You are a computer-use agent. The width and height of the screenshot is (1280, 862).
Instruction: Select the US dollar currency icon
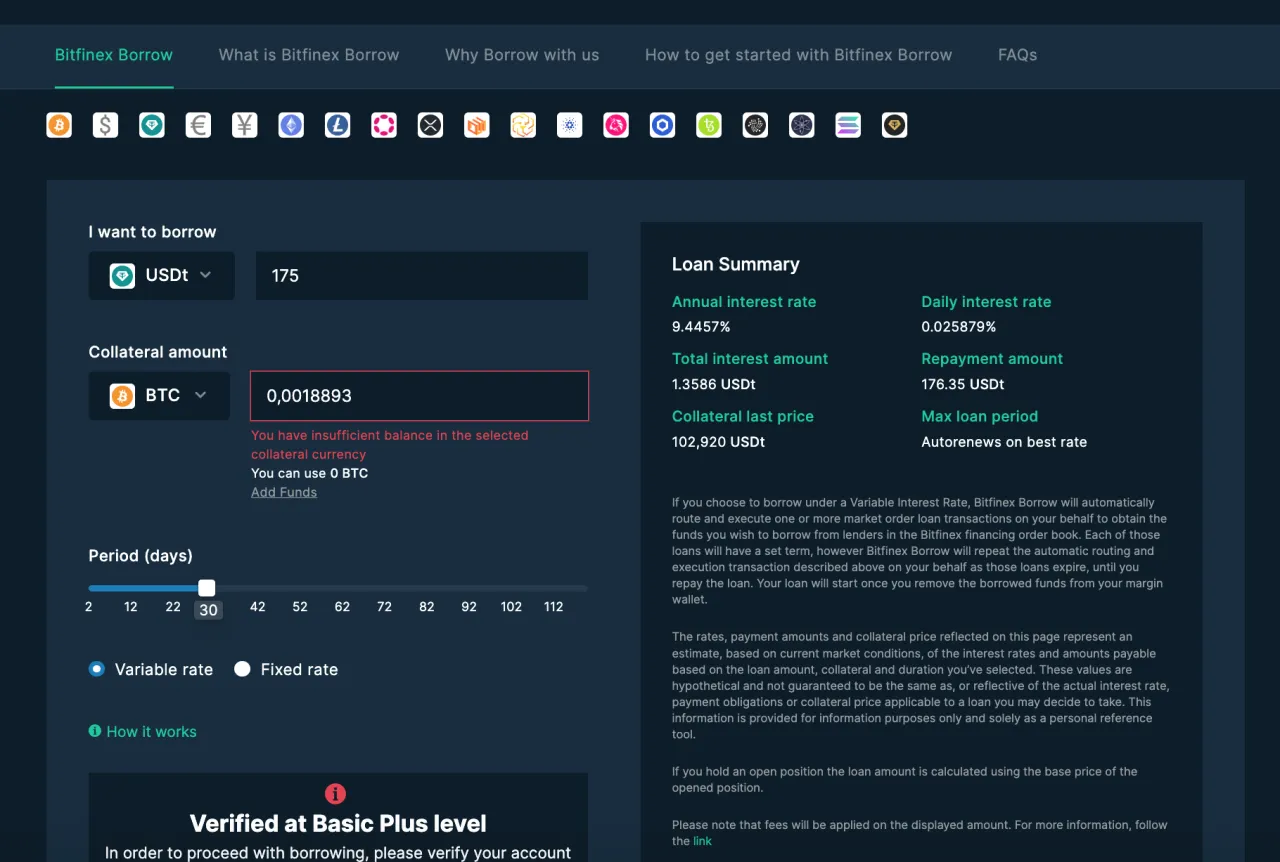click(105, 125)
